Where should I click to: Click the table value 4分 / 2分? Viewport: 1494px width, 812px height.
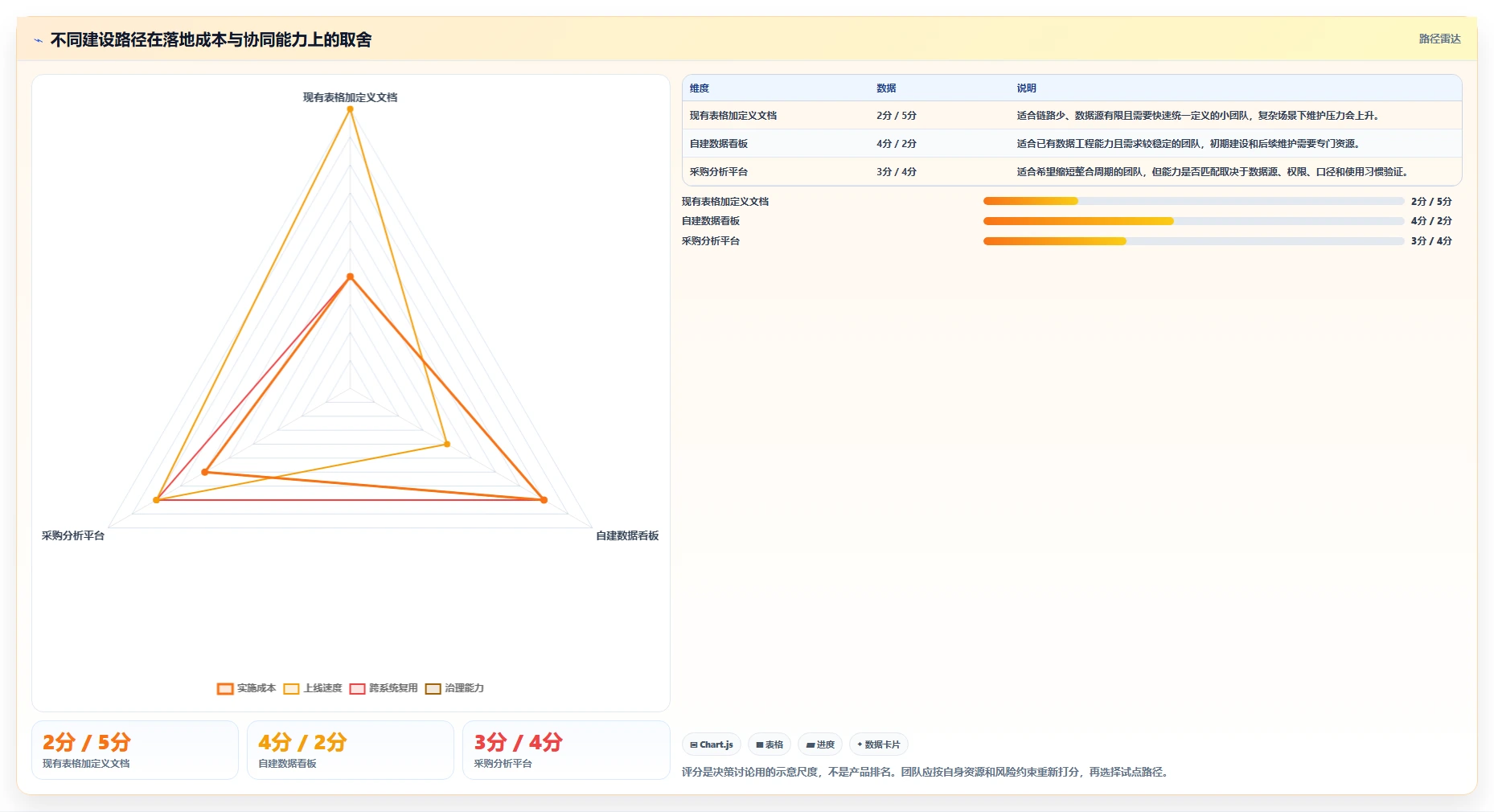(897, 144)
